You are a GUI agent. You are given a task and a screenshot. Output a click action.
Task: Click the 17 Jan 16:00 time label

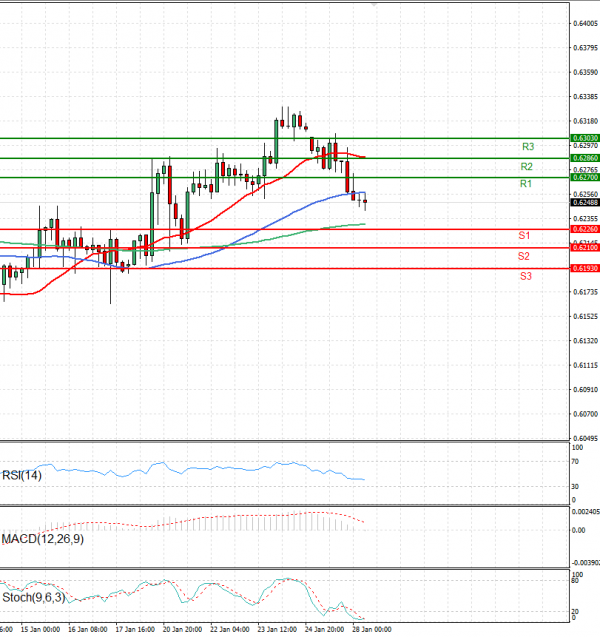click(x=135, y=629)
